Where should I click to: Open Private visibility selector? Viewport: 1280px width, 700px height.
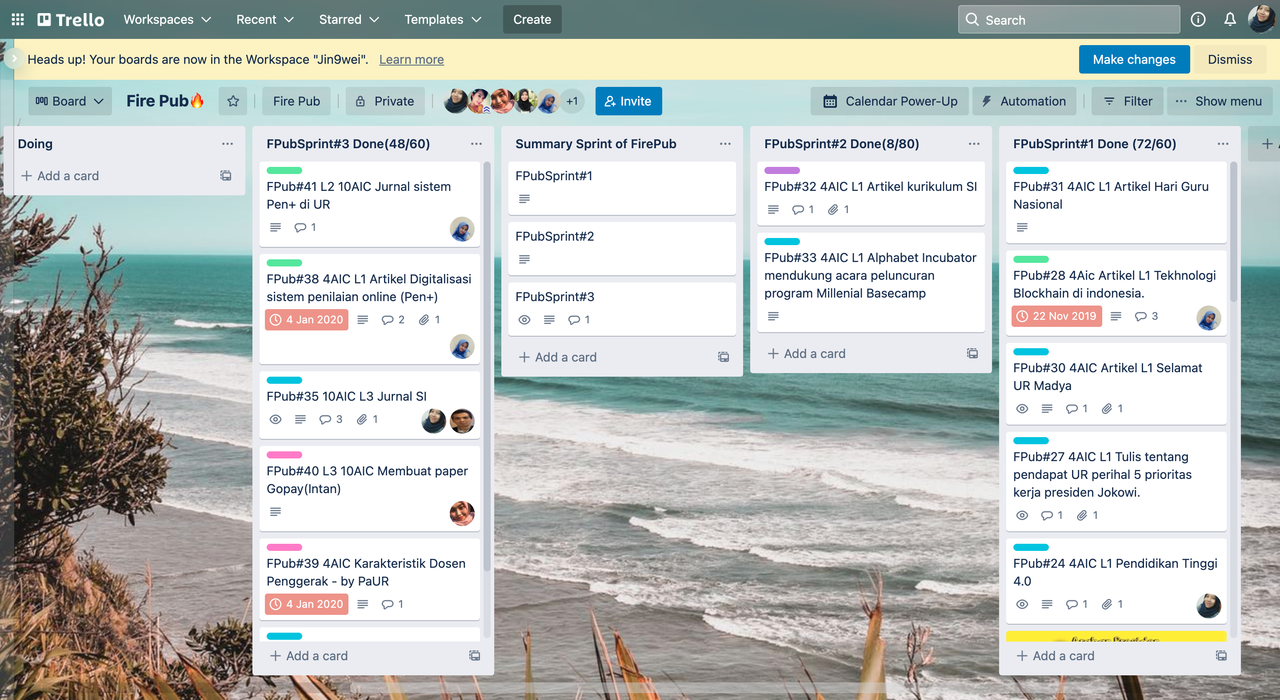[385, 101]
